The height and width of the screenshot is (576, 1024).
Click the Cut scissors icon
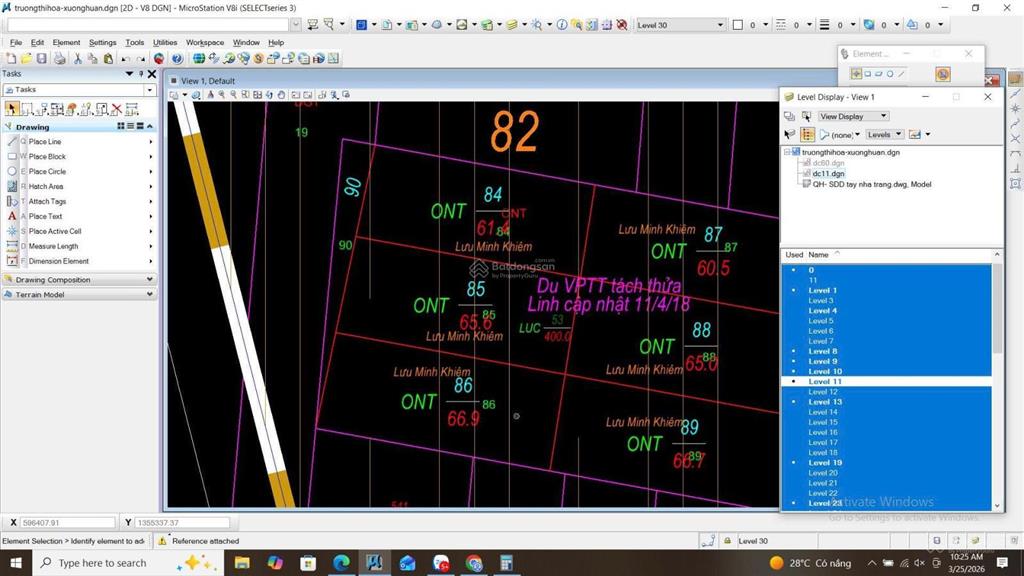(x=78, y=59)
